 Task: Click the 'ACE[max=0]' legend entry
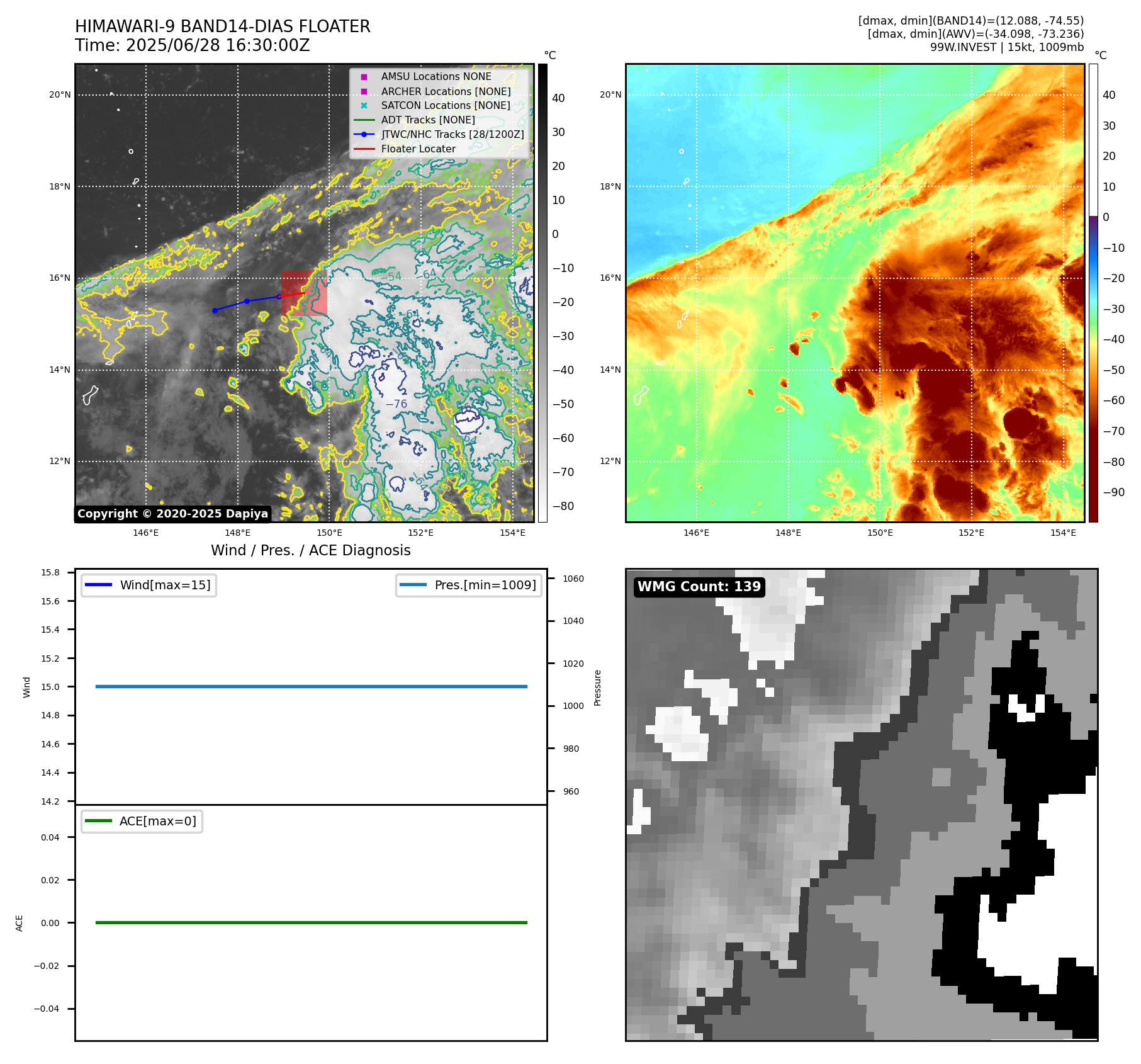[142, 821]
